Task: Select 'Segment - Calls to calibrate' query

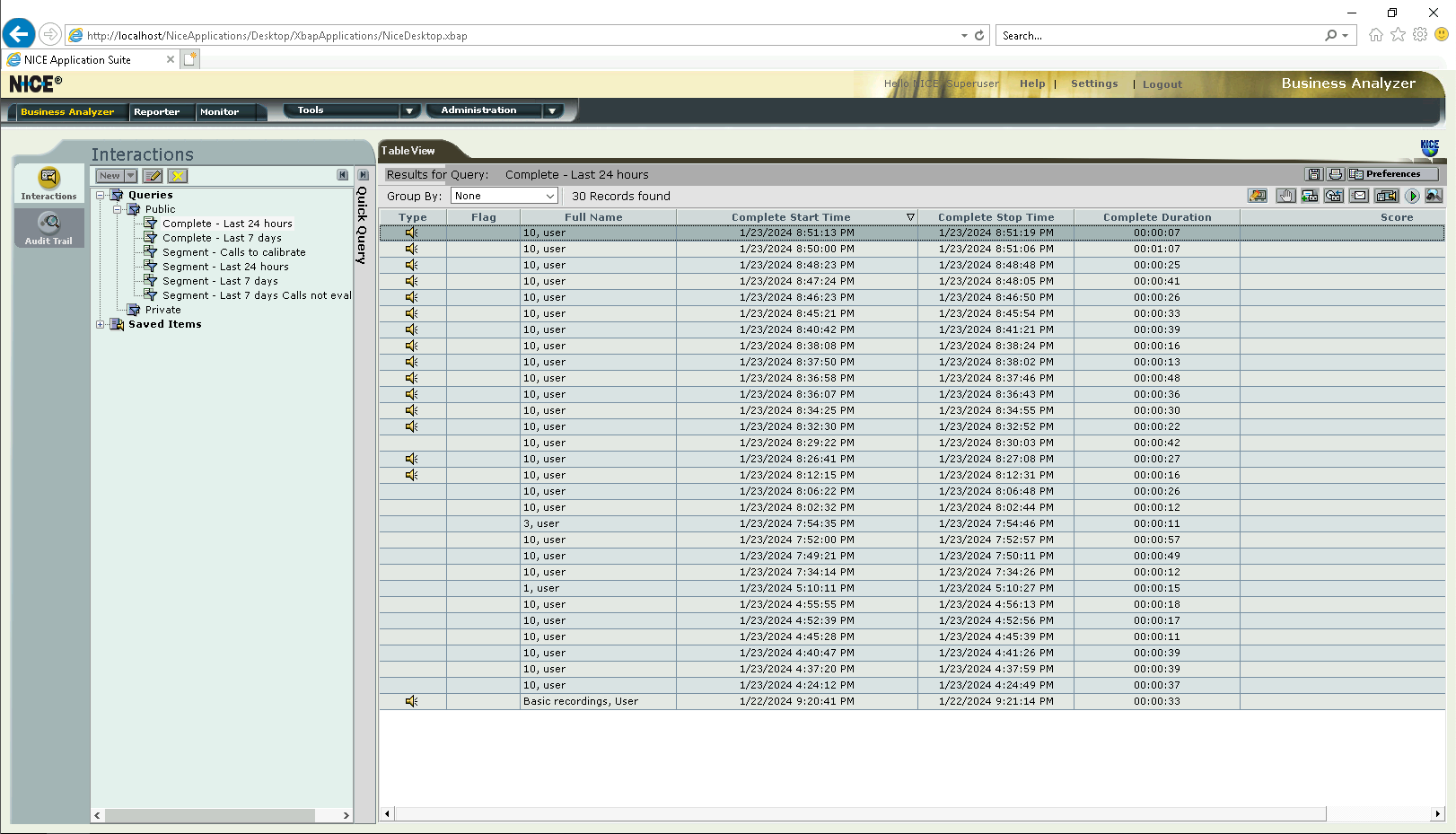Action: tap(233, 252)
